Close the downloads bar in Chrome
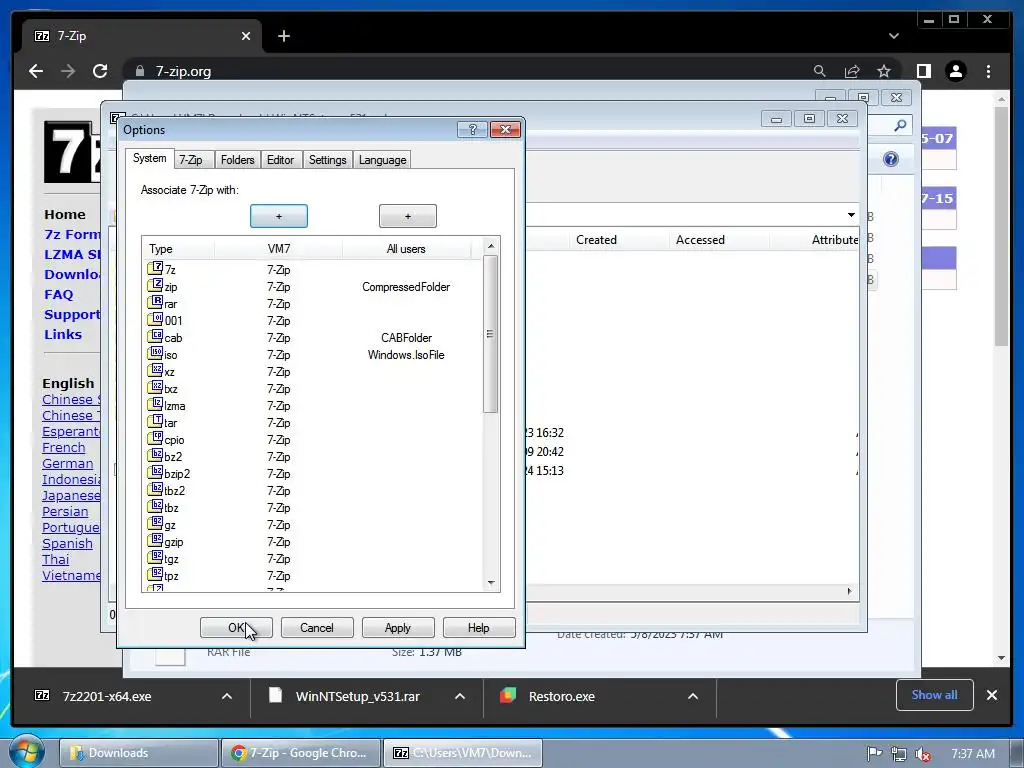This screenshot has height=768, width=1024. [x=991, y=695]
